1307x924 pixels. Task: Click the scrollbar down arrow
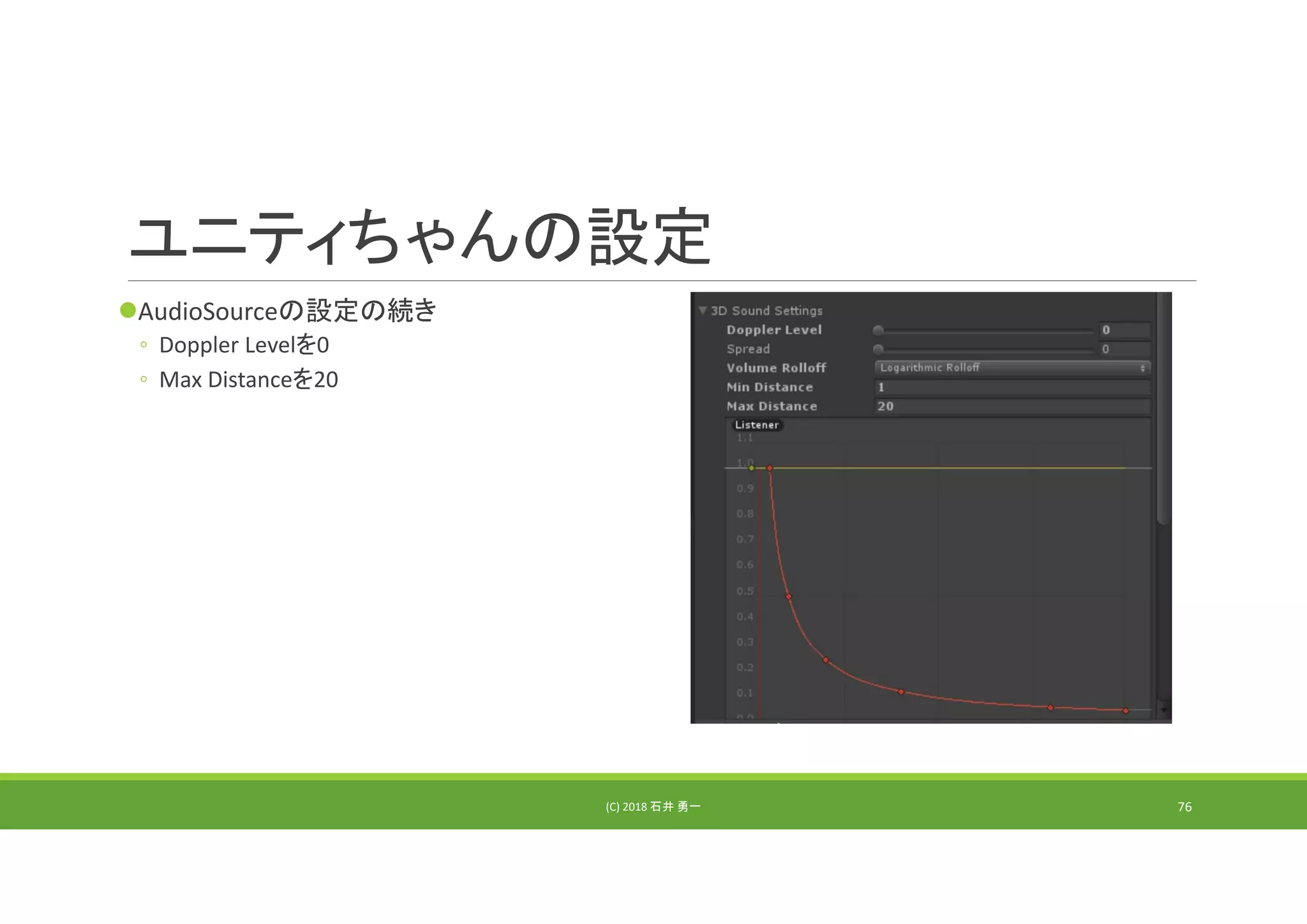pos(1163,710)
